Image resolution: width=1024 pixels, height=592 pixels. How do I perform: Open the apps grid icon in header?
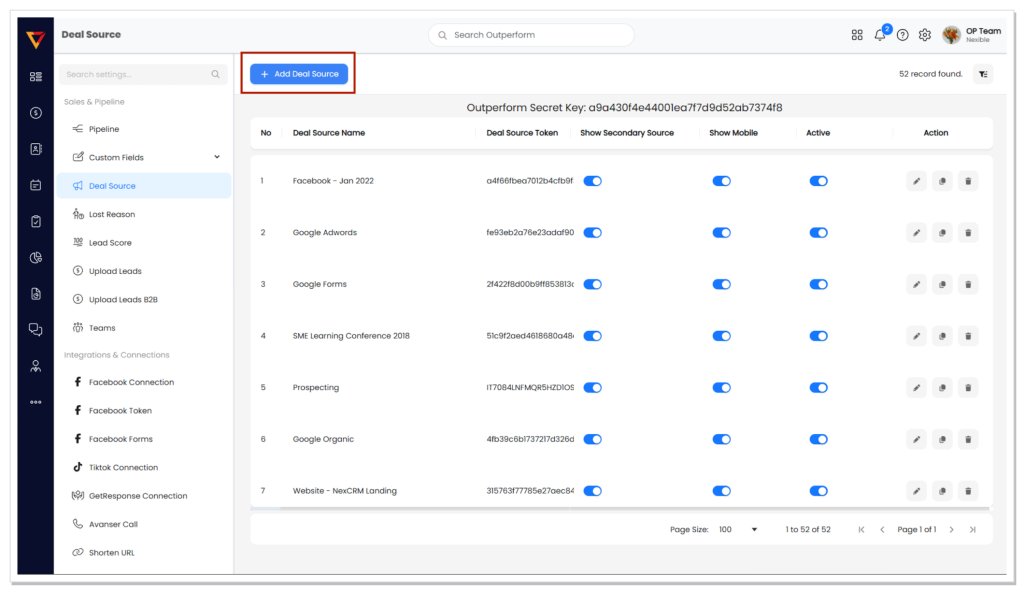pyautogui.click(x=857, y=35)
